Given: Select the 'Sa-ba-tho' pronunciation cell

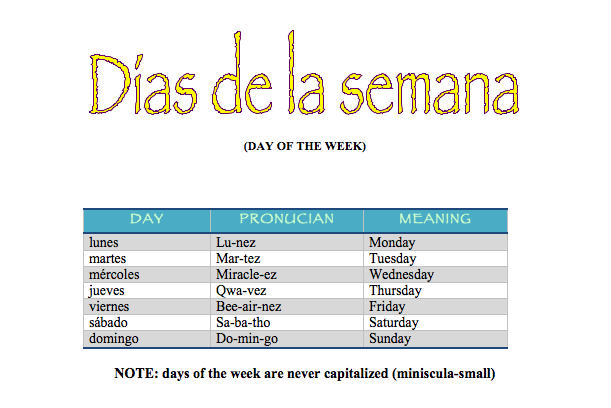Looking at the screenshot, I should pos(244,322).
